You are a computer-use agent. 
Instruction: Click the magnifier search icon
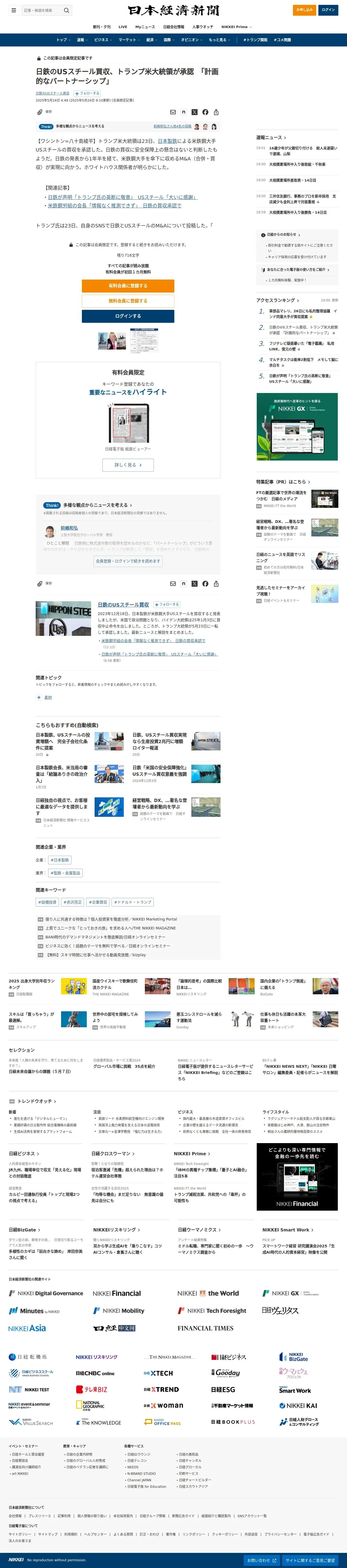[66, 10]
